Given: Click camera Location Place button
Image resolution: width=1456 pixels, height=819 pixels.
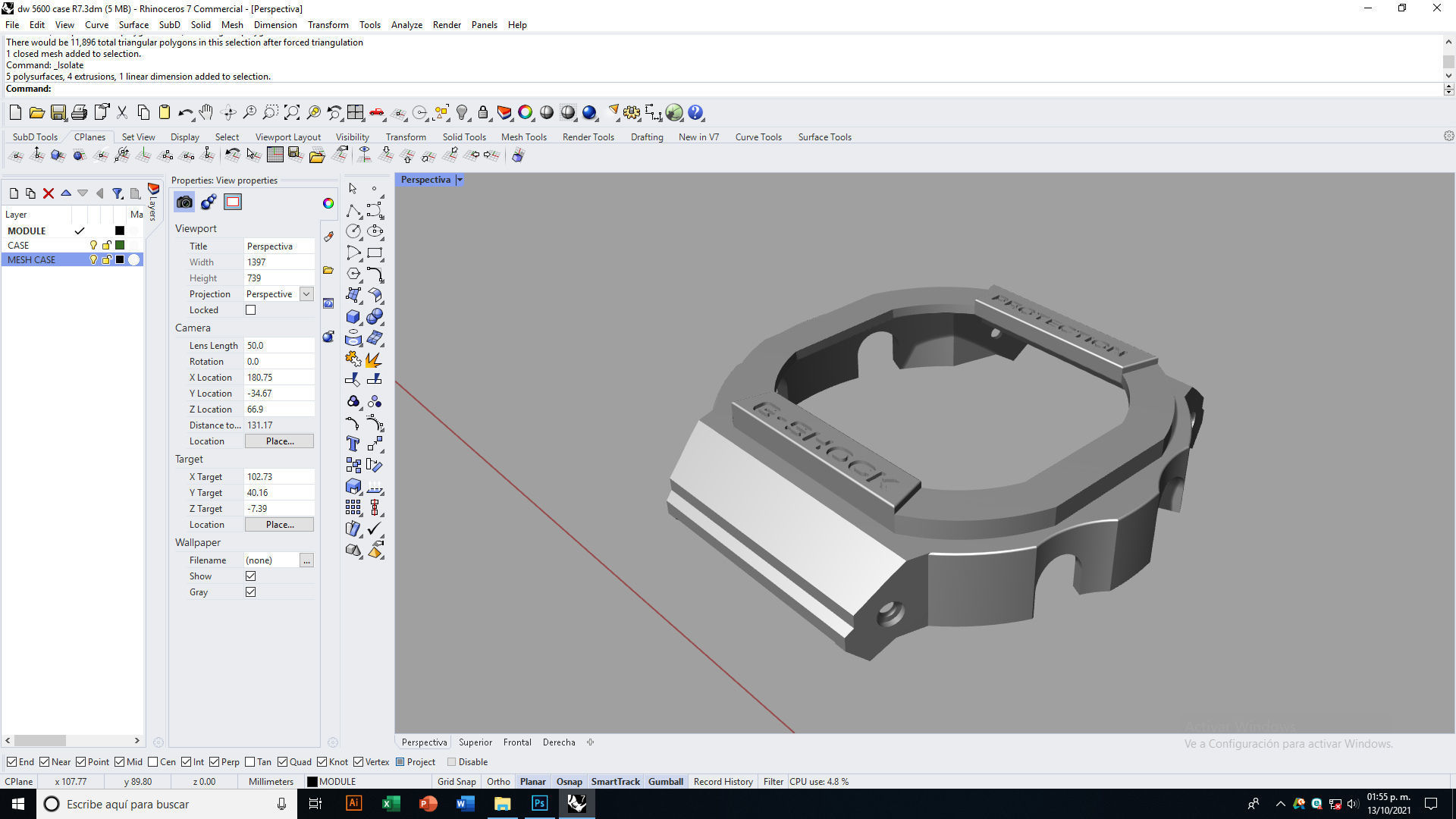Looking at the screenshot, I should (x=279, y=441).
